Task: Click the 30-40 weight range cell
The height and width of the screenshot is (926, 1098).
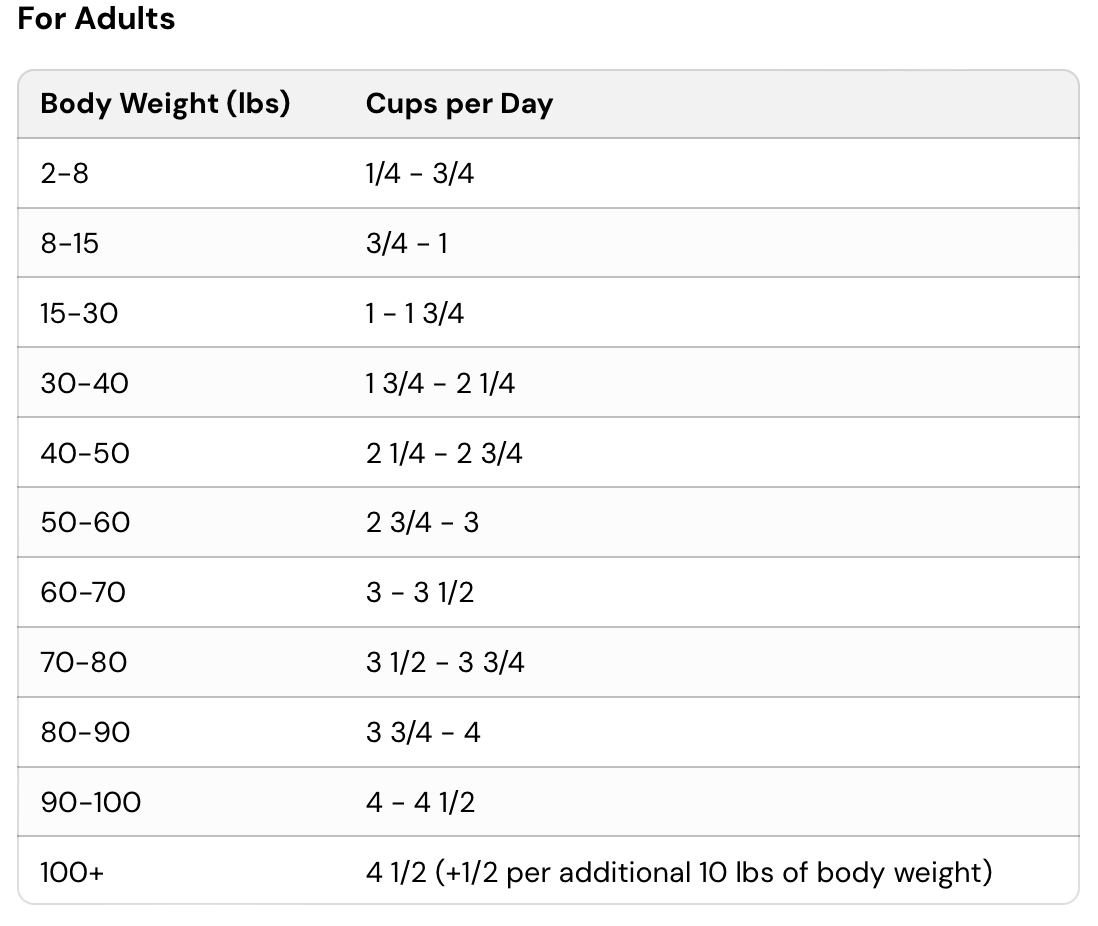Action: pyautogui.click(x=85, y=383)
